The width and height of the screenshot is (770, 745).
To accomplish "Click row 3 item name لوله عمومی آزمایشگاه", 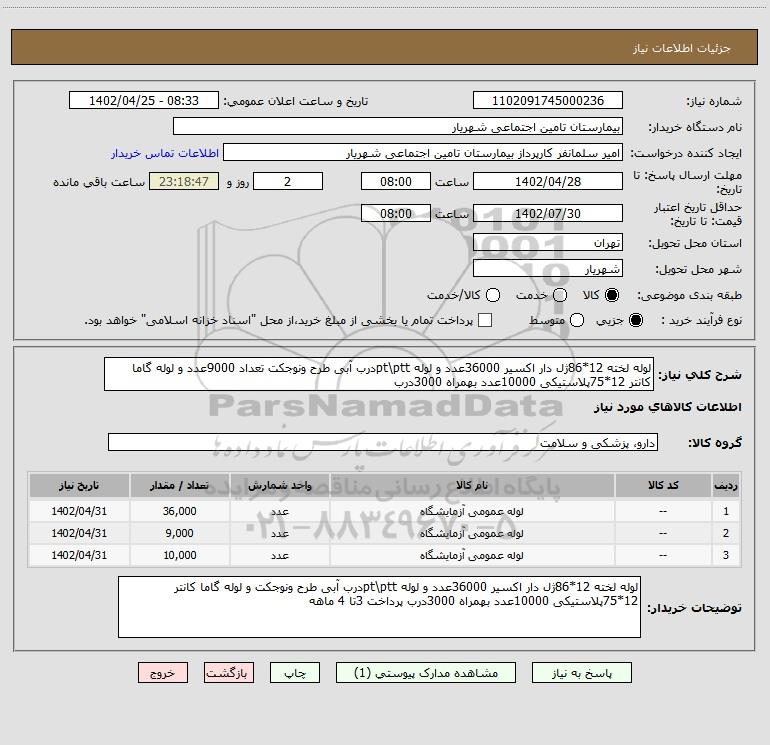I will coord(471,555).
